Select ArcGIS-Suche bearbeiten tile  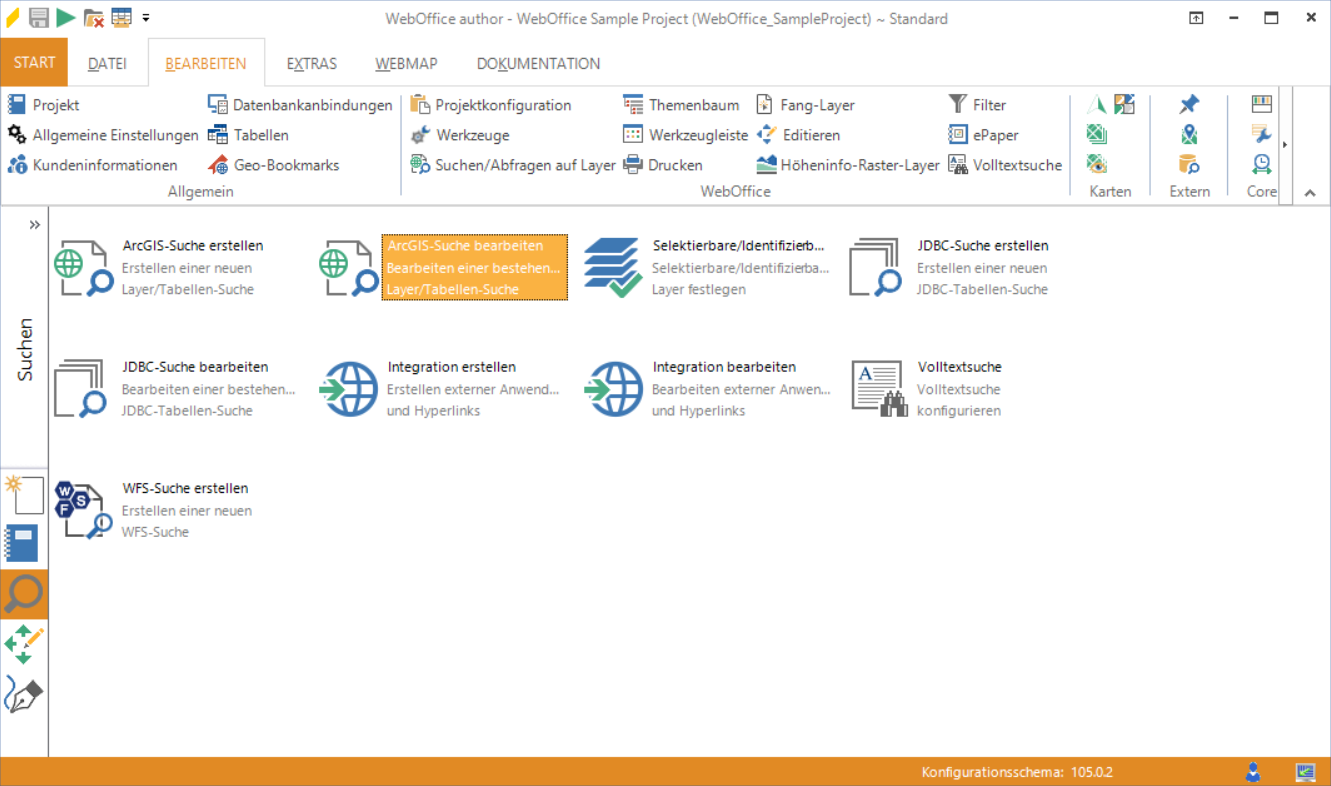pos(443,267)
